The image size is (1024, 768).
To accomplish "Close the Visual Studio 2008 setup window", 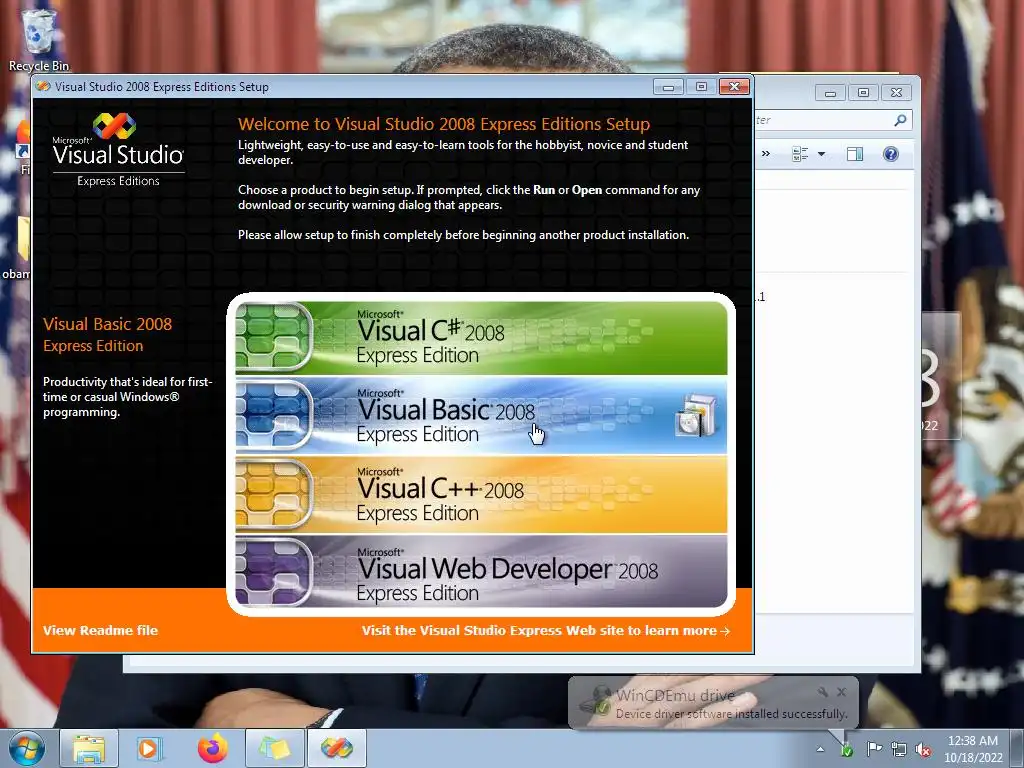I will 734,87.
